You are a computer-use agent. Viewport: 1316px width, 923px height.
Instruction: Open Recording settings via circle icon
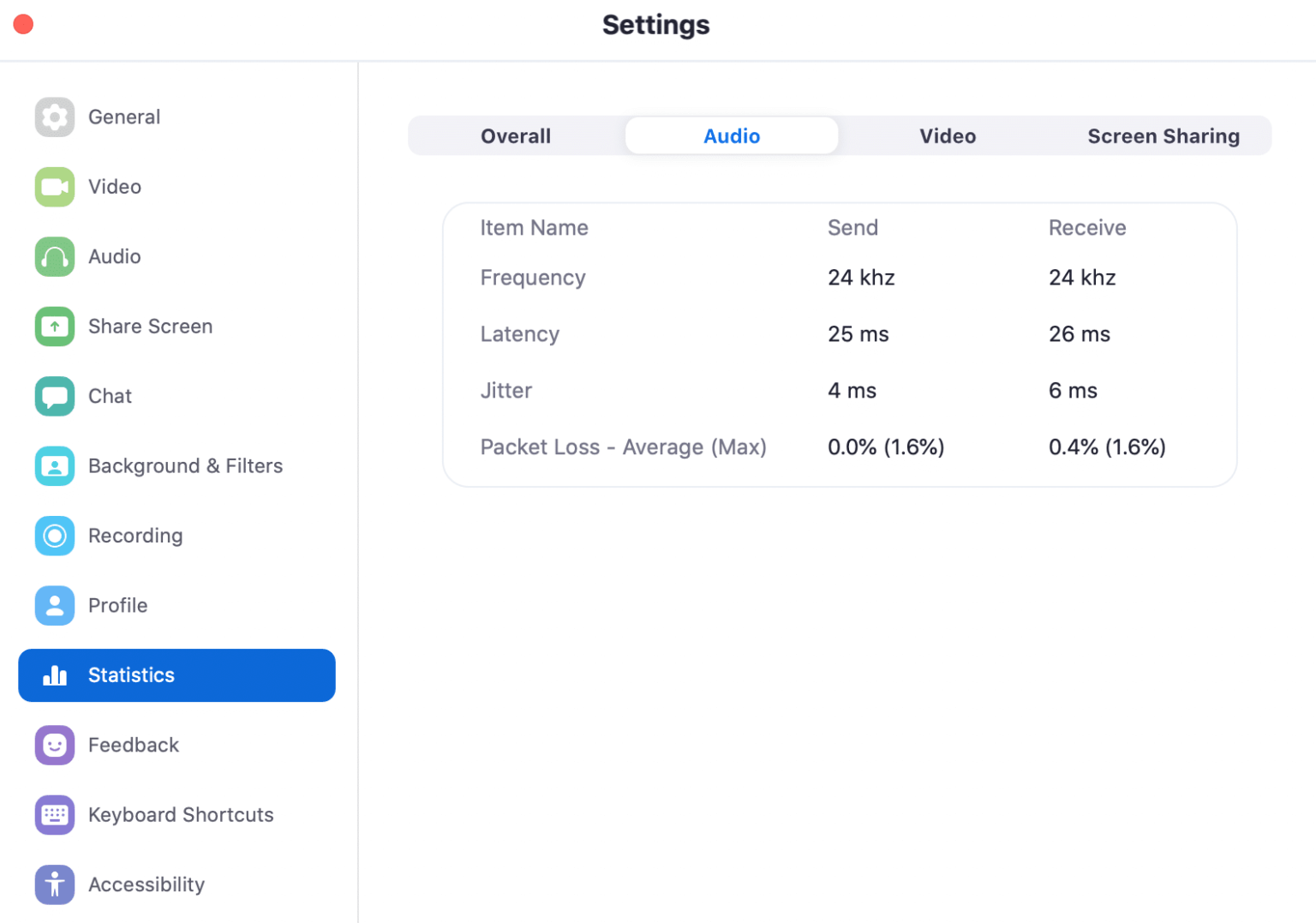(x=54, y=536)
